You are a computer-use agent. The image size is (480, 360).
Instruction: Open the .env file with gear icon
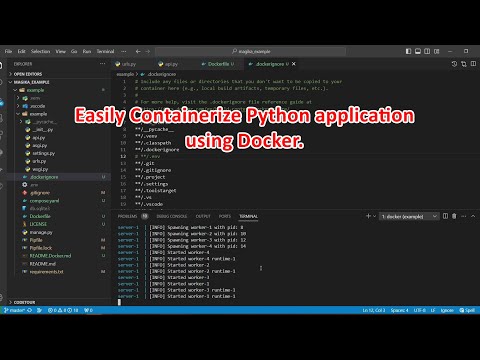point(34,185)
